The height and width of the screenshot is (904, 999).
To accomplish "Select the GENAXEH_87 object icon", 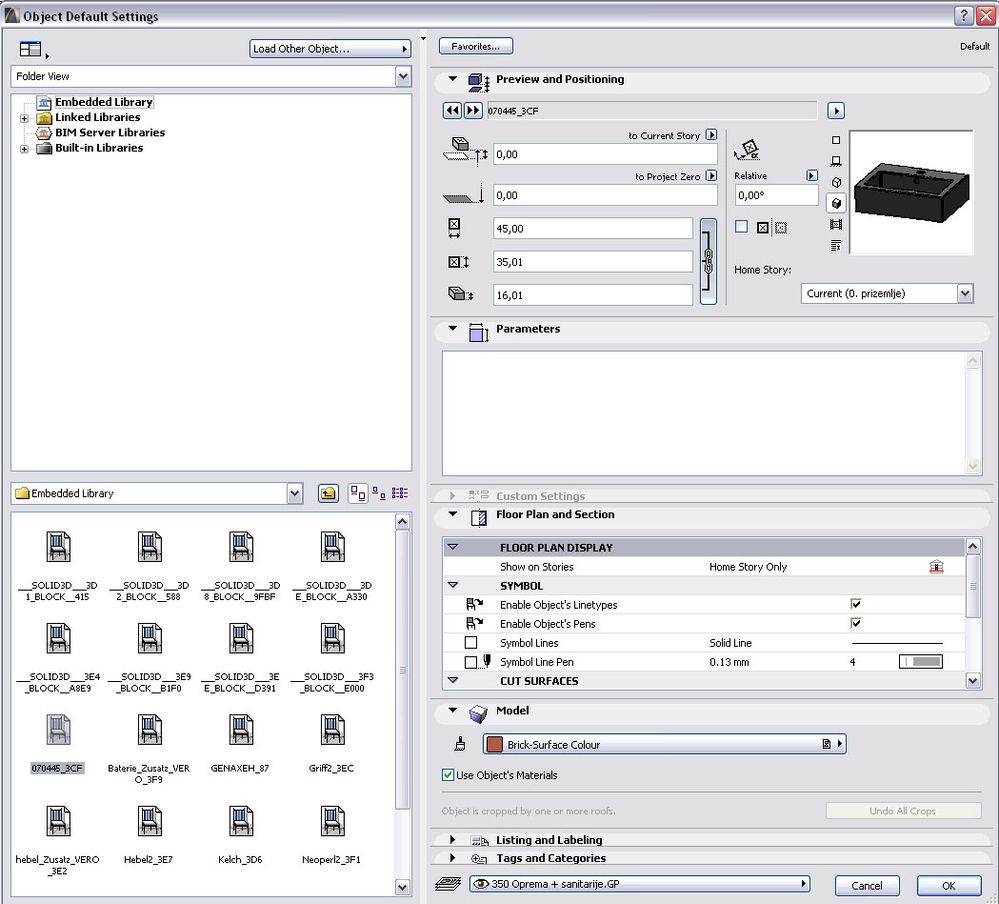I will pyautogui.click(x=240, y=731).
